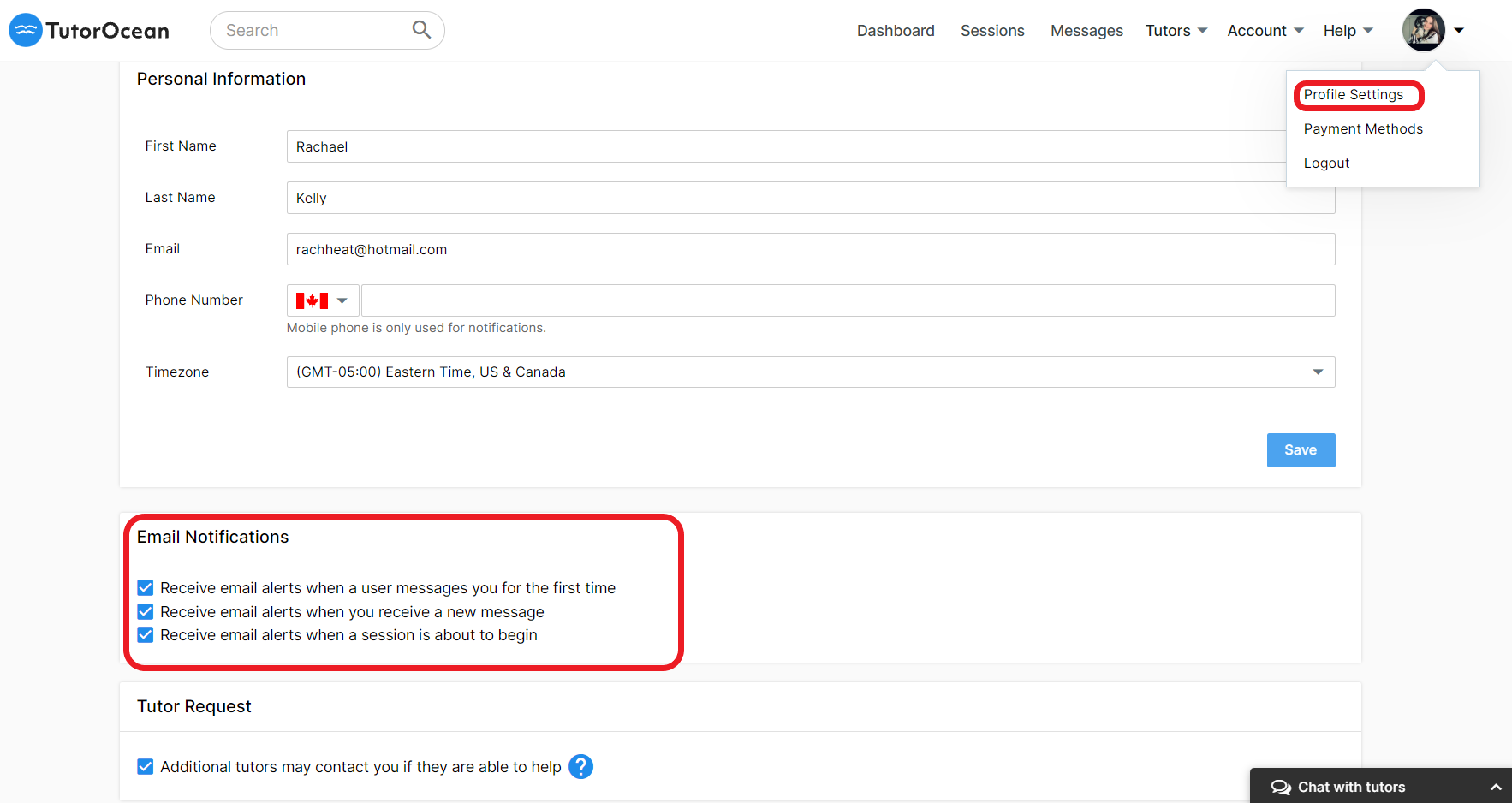Screen dimensions: 1512x803
Task: Click the Personal Information heading
Action: click(x=221, y=79)
